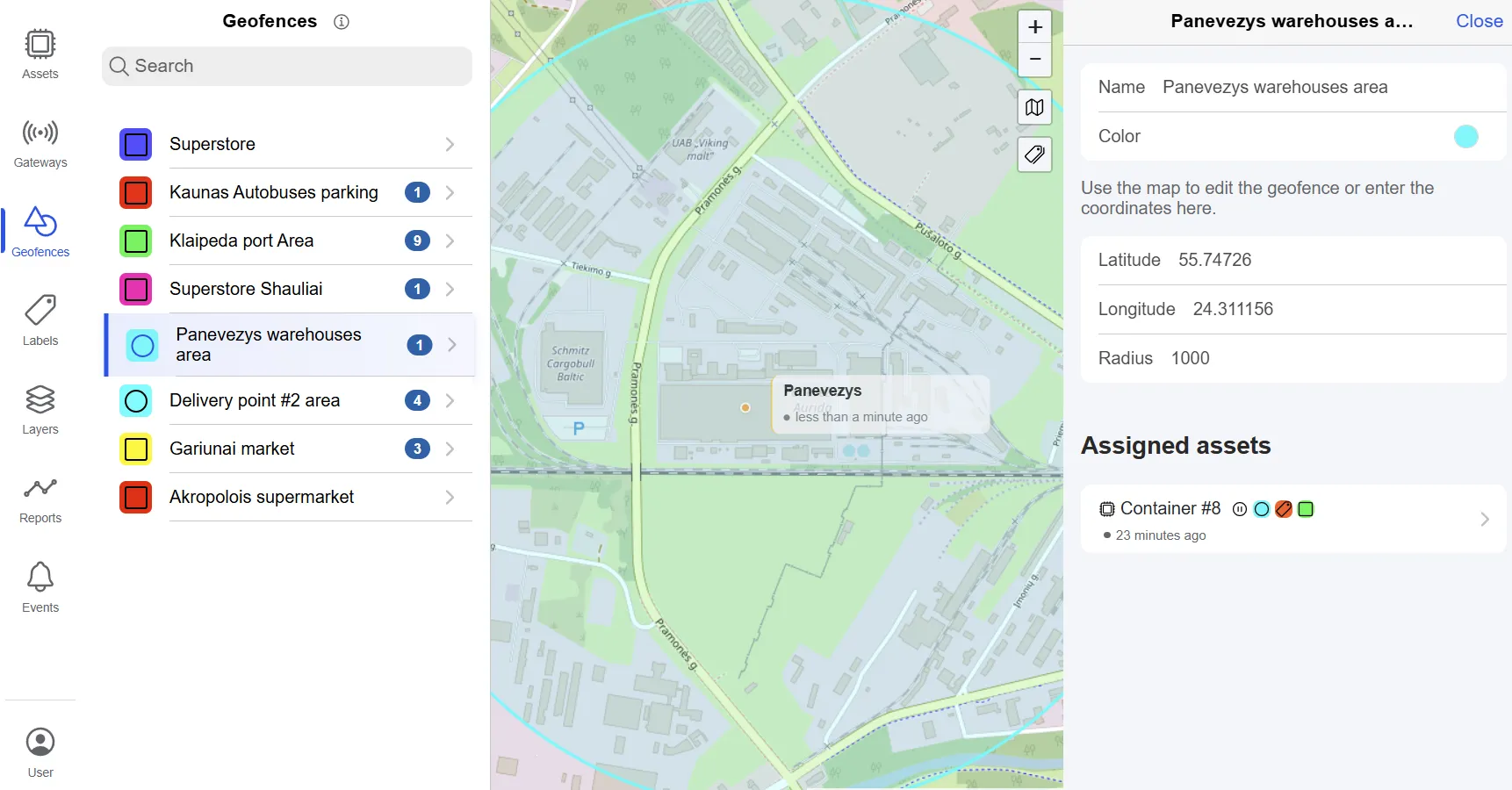Open the cyan Color swatch picker
1512x790 pixels.
1466,136
